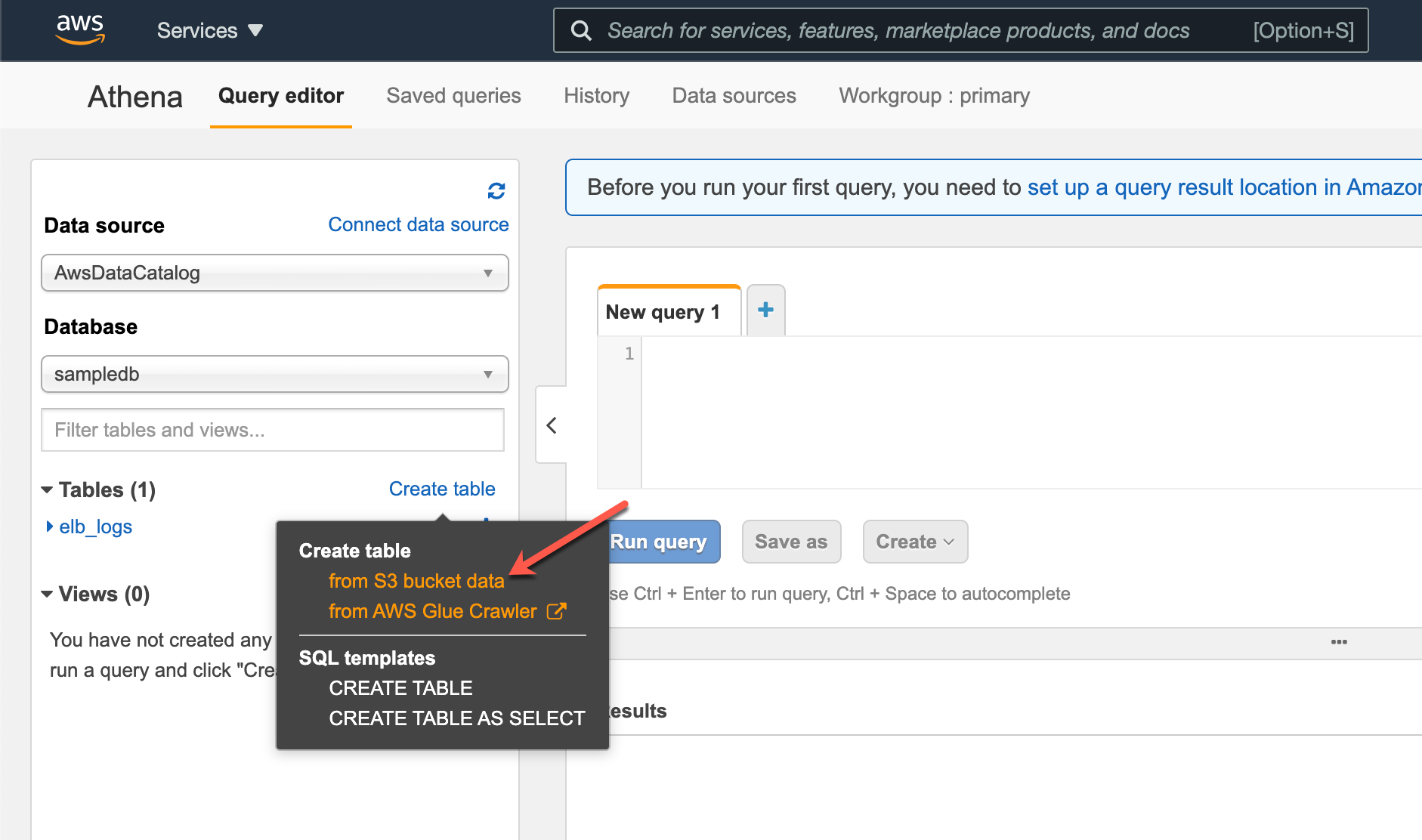
Task: Open the sampledb database dropdown
Action: [x=274, y=374]
